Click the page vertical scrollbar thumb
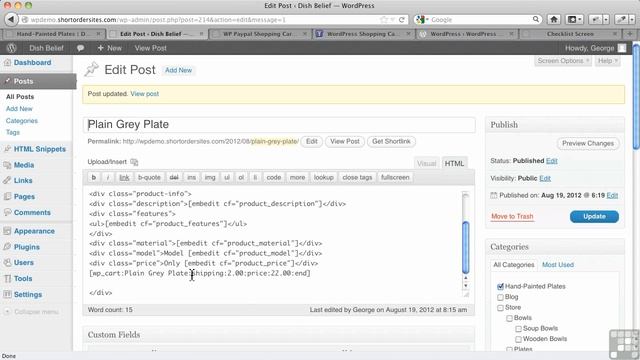Image resolution: width=640 pixels, height=360 pixels. point(636,97)
